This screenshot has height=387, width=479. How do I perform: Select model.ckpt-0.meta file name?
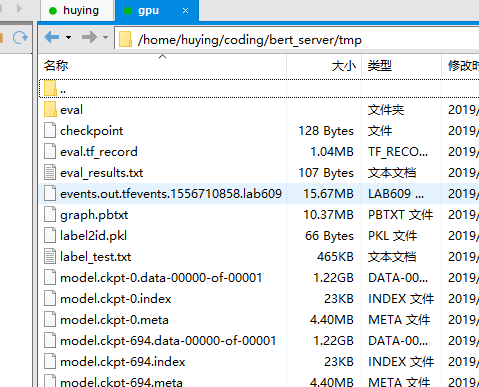(114, 320)
